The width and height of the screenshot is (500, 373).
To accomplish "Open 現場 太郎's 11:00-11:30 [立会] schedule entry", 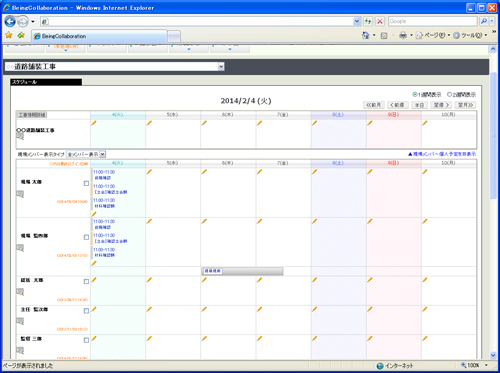I will (110, 189).
